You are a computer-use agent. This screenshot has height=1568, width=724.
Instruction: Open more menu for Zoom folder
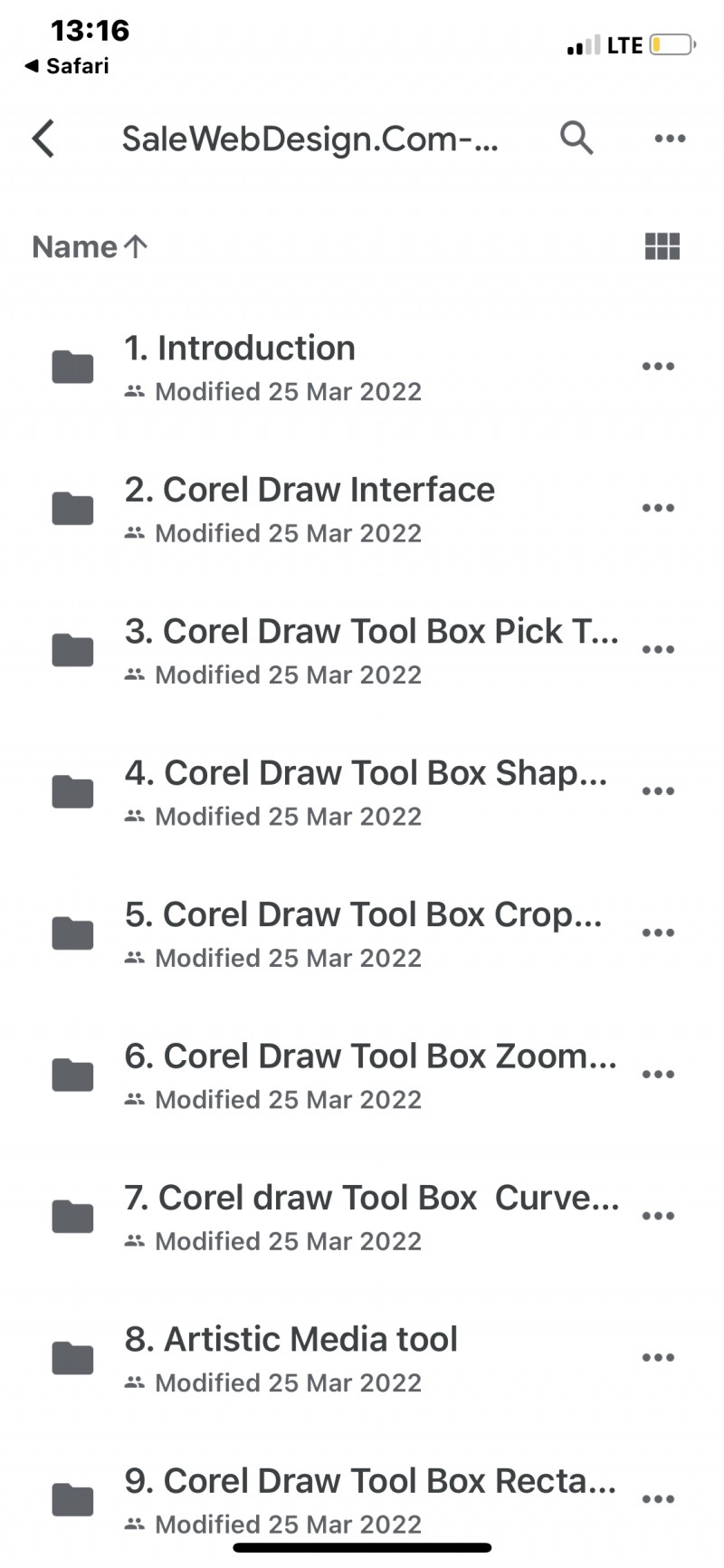[658, 1075]
